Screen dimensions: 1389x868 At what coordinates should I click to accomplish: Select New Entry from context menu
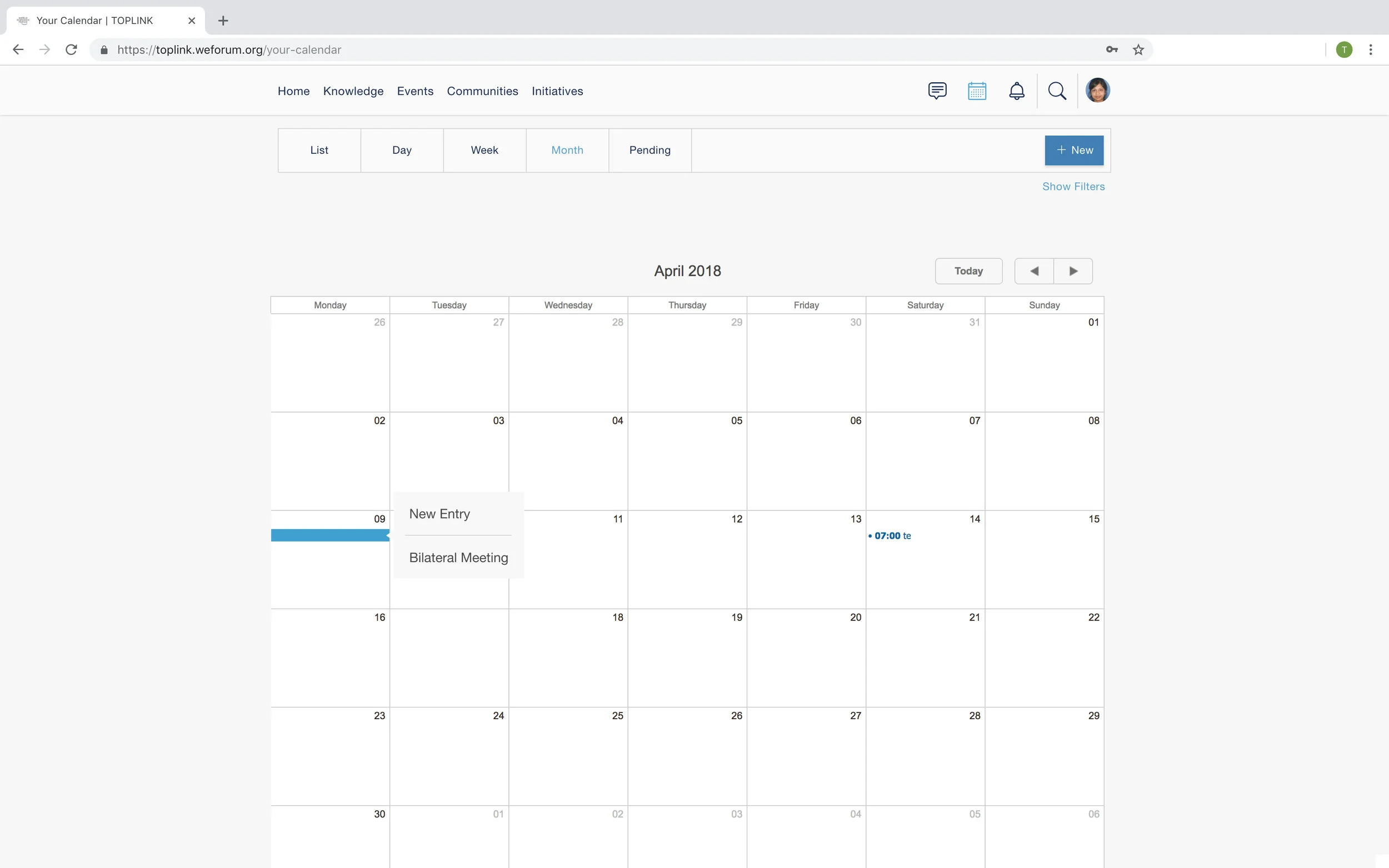tap(439, 514)
